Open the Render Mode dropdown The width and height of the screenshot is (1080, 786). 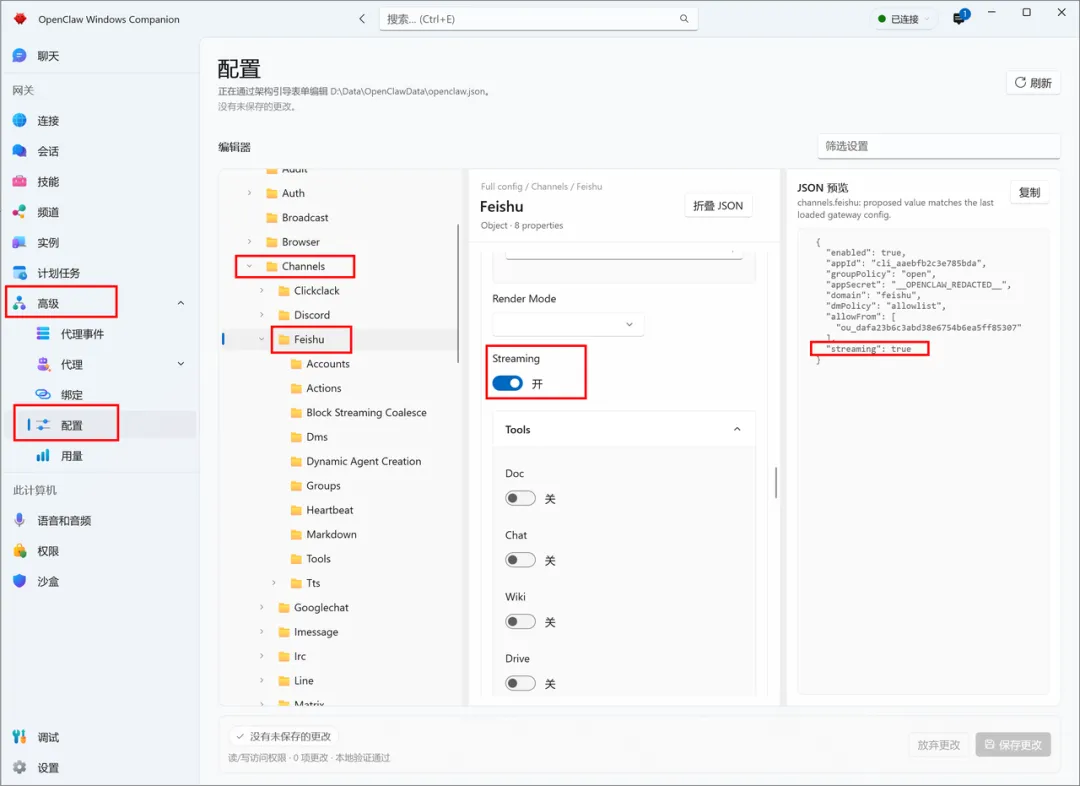coord(568,324)
